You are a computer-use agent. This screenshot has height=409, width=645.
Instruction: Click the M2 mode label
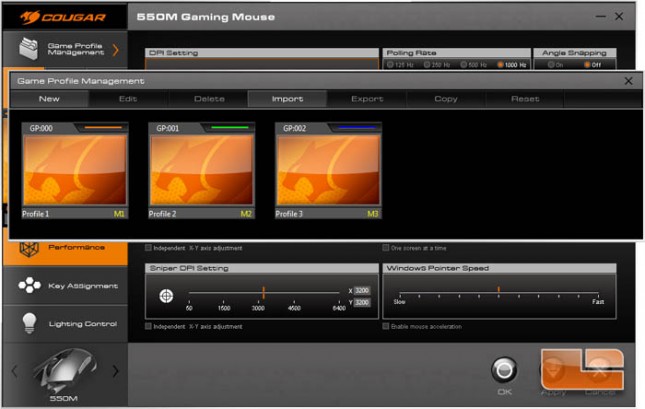(246, 214)
